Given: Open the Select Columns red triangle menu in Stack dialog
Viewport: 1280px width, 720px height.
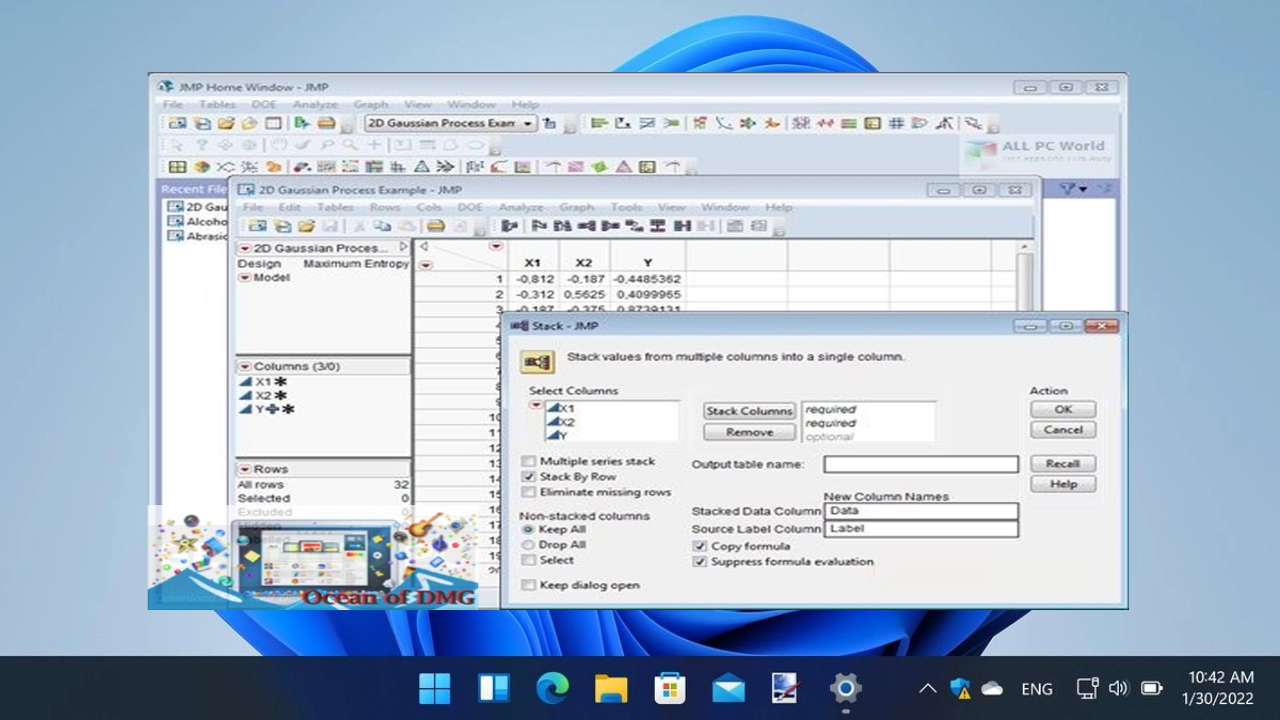Looking at the screenshot, I should click(536, 405).
